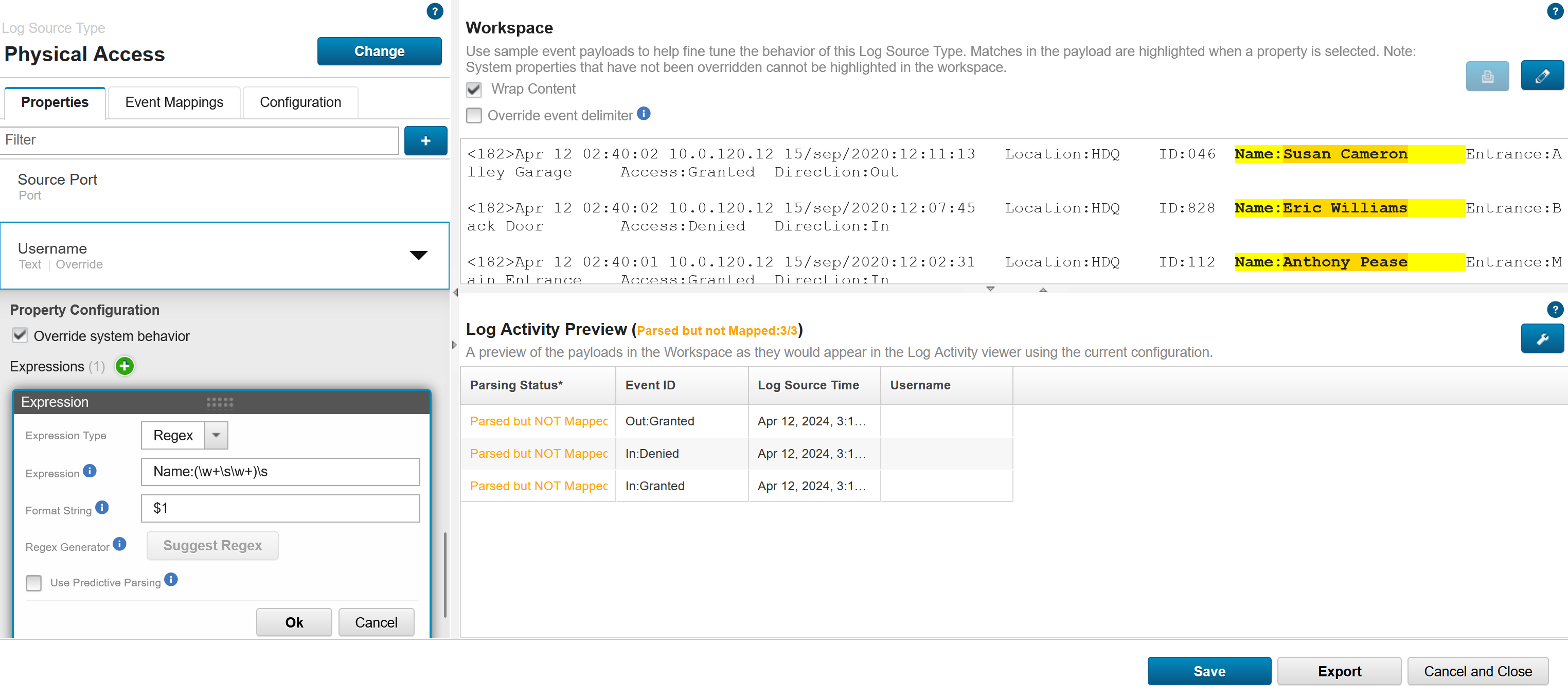Click Override event delimiter info icon
Viewport: 1568px width, 698px height.
click(644, 114)
